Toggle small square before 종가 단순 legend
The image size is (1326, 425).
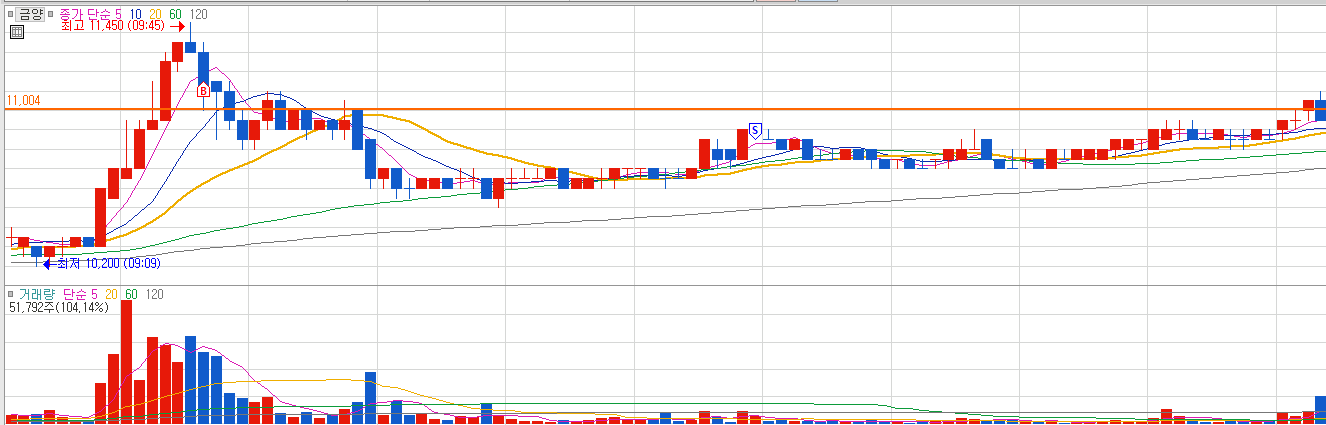click(50, 14)
